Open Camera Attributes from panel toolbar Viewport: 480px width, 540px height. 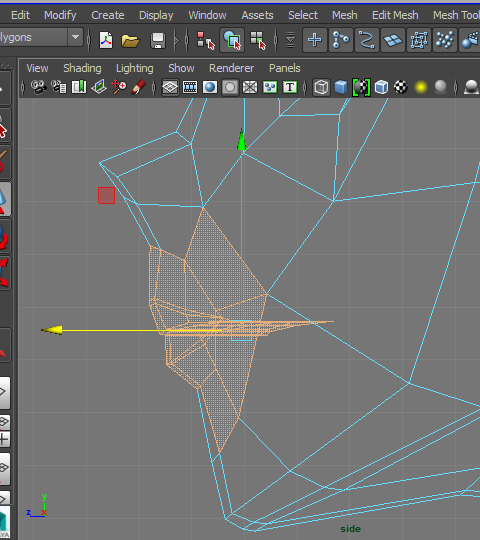[x=59, y=87]
